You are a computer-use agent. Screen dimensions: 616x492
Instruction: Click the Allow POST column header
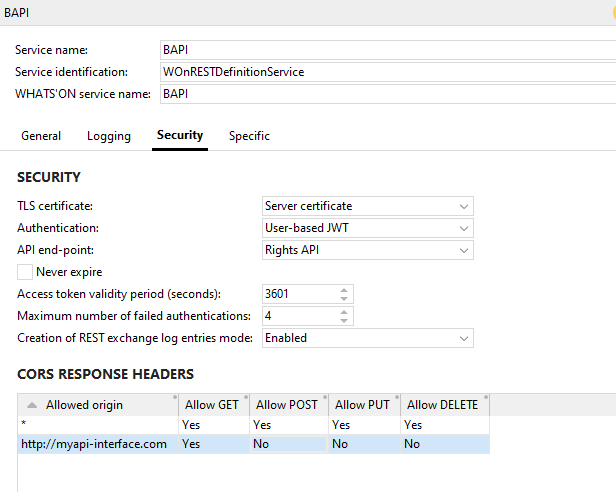pyautogui.click(x=287, y=405)
